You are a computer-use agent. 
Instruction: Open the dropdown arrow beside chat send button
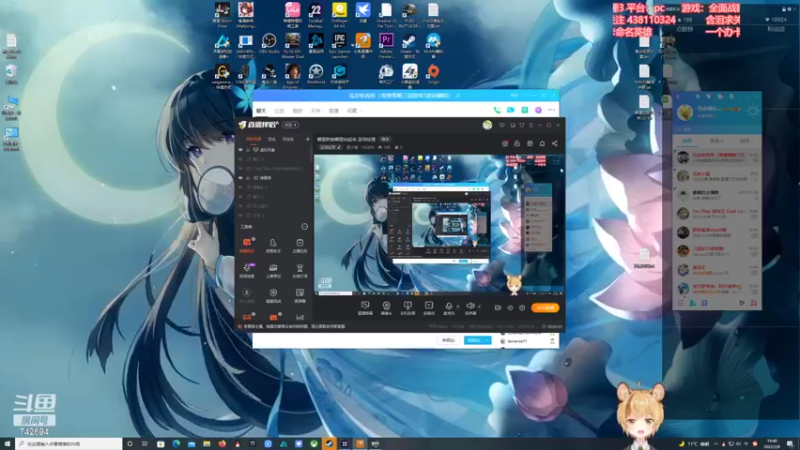pos(487,340)
